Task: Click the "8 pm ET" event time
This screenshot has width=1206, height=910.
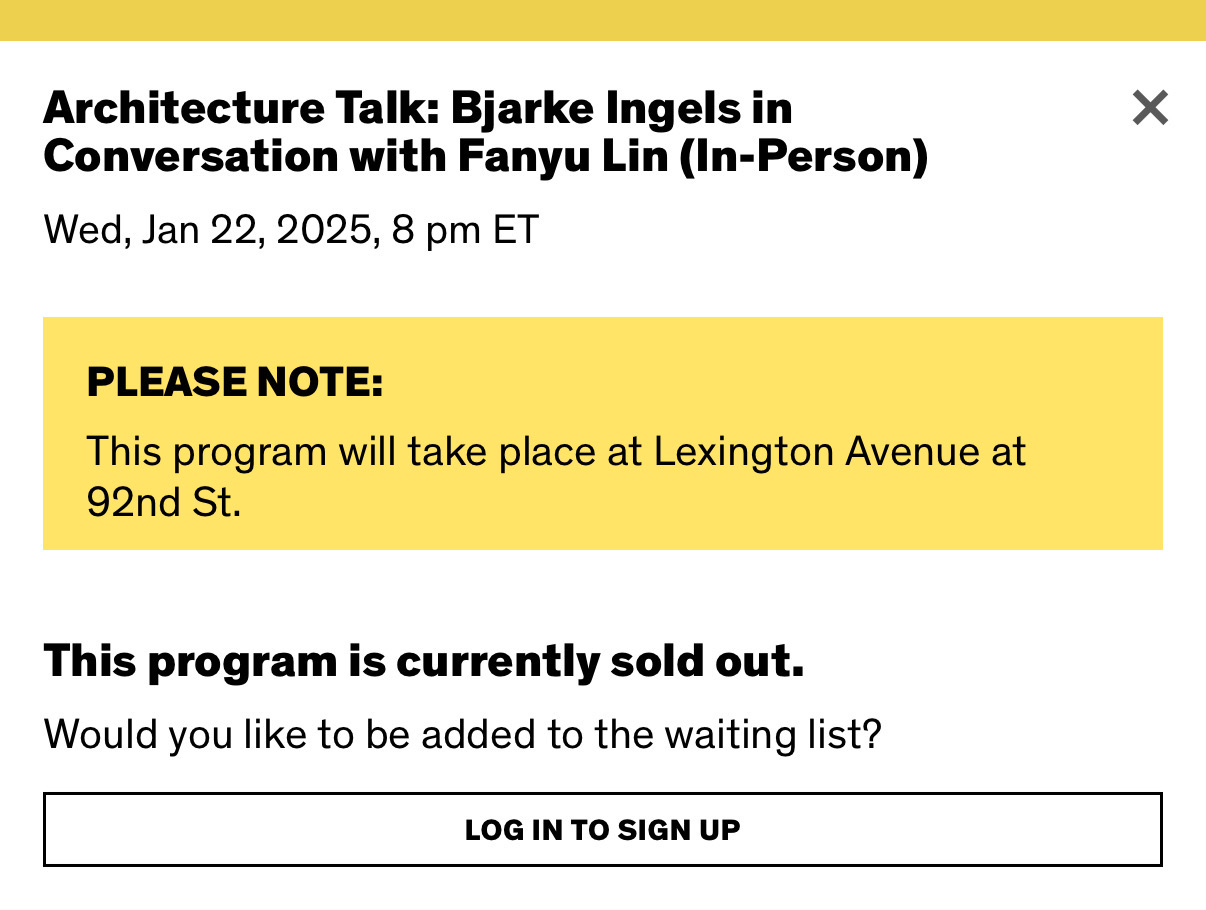Action: [461, 231]
